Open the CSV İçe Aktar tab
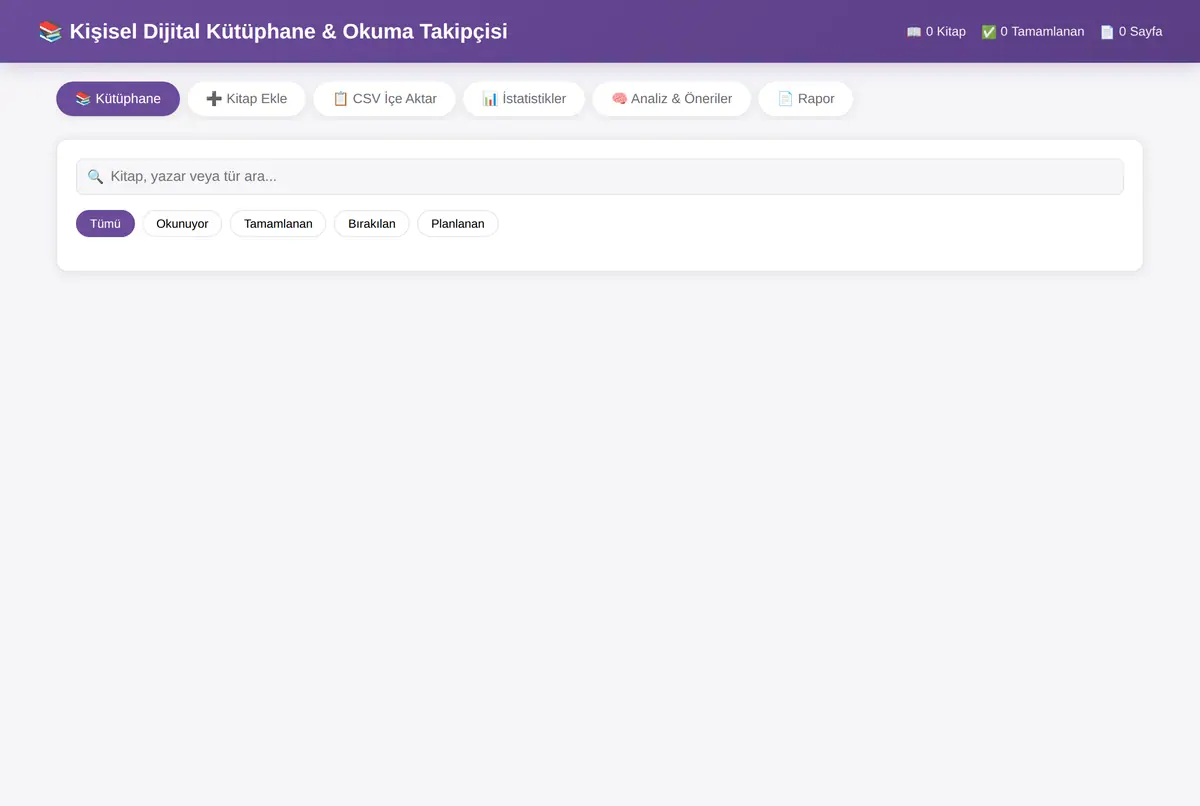This screenshot has height=806, width=1200. [x=384, y=99]
